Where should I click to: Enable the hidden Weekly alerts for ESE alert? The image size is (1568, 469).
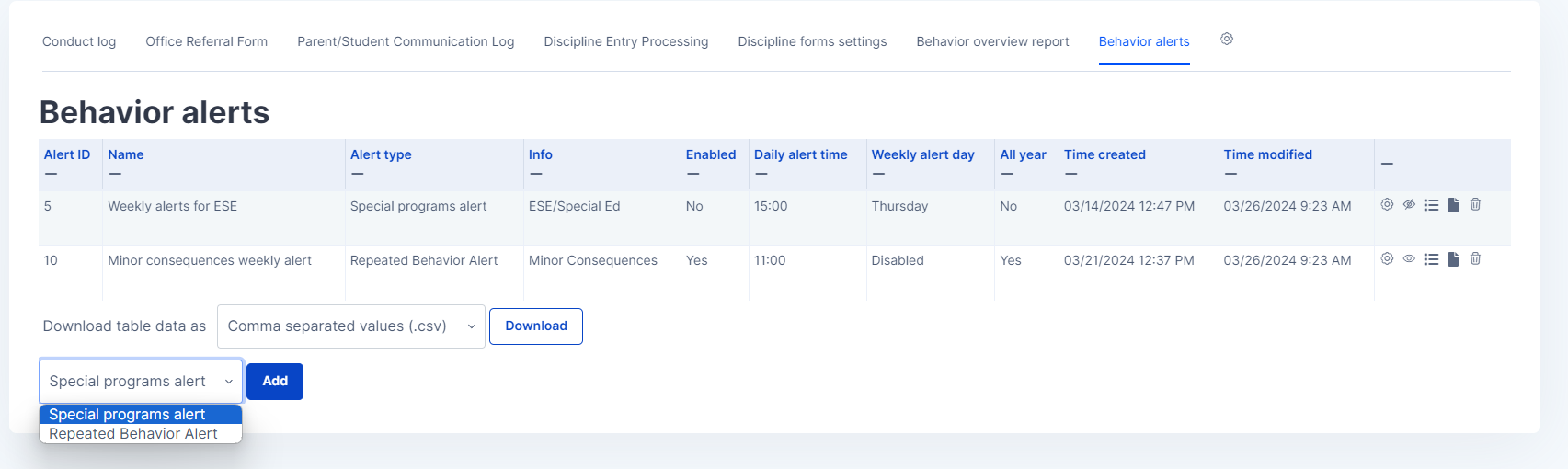[1409, 204]
